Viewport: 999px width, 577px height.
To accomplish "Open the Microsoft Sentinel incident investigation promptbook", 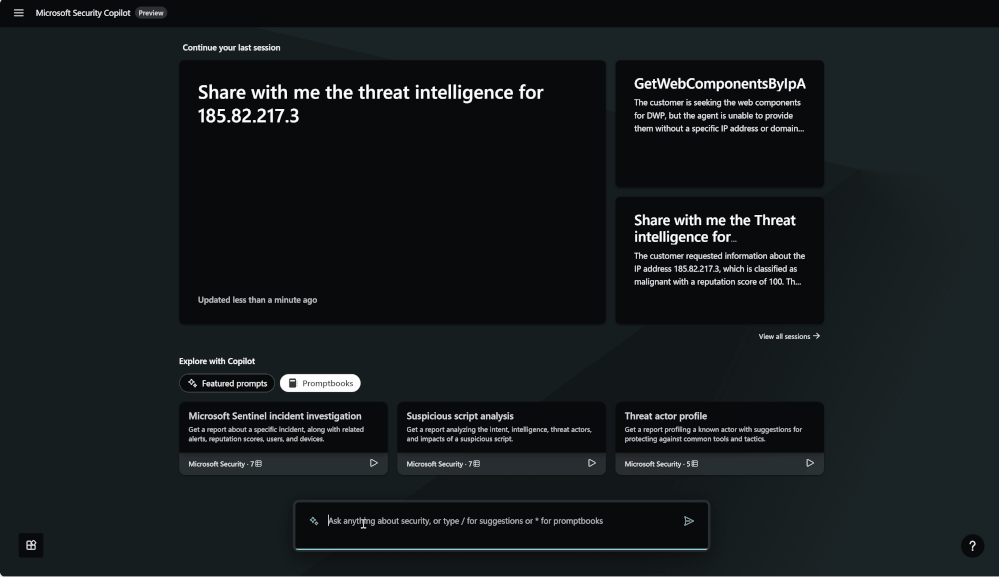I will tap(284, 438).
